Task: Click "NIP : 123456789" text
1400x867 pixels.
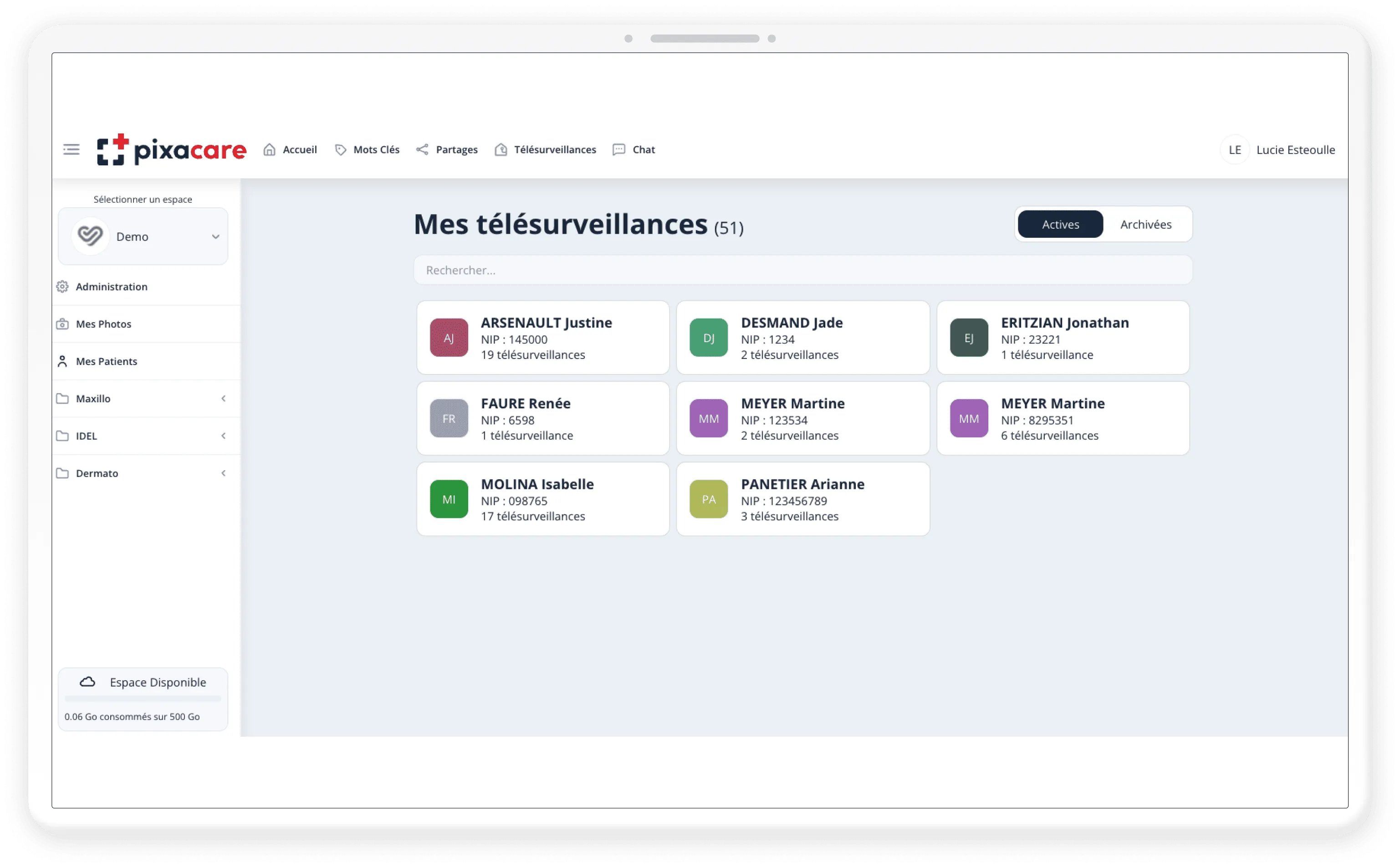Action: [x=784, y=501]
